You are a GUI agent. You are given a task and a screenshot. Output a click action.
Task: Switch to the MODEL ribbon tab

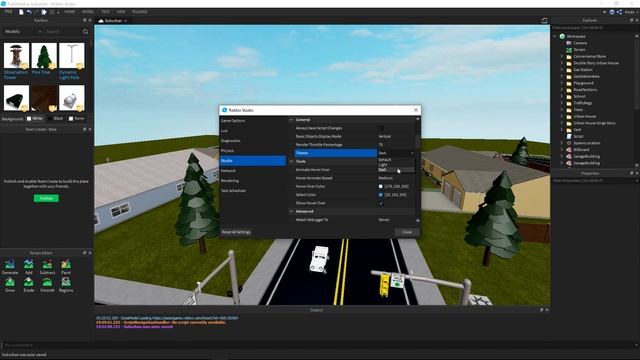click(88, 12)
